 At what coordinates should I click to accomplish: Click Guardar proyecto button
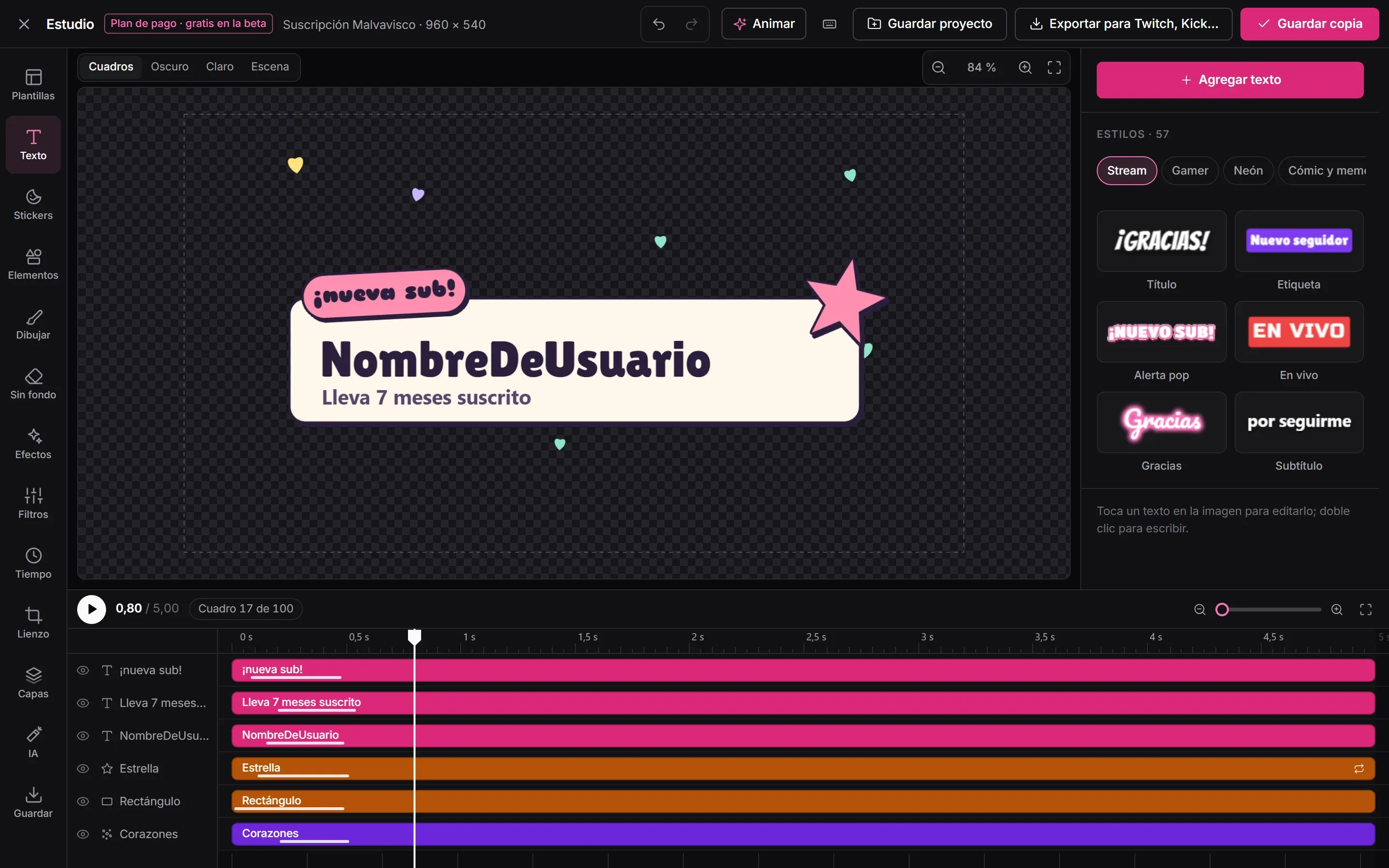coord(929,24)
